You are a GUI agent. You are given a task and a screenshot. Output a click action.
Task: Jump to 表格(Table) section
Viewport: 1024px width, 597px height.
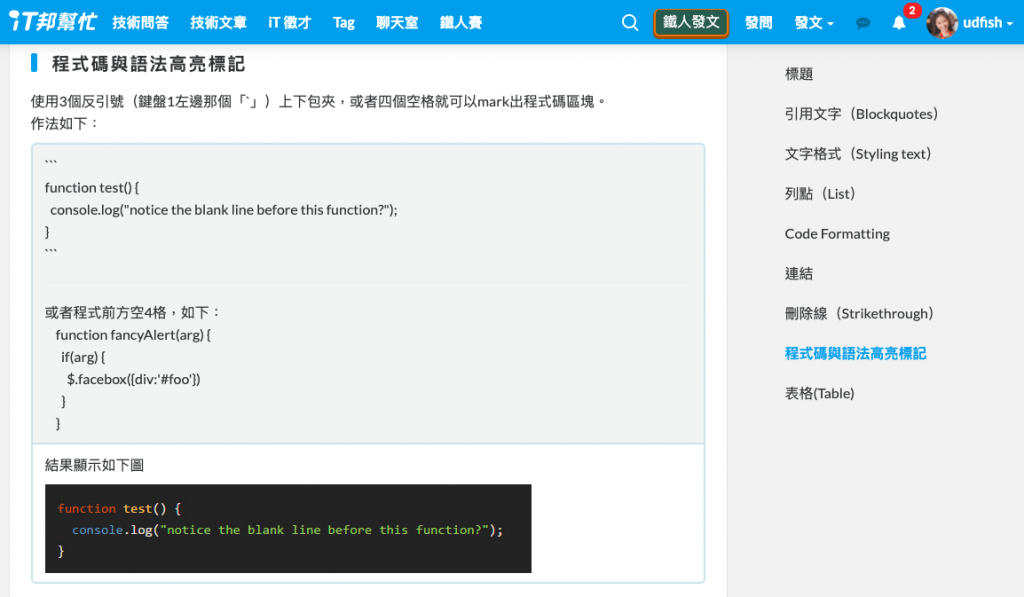(820, 393)
